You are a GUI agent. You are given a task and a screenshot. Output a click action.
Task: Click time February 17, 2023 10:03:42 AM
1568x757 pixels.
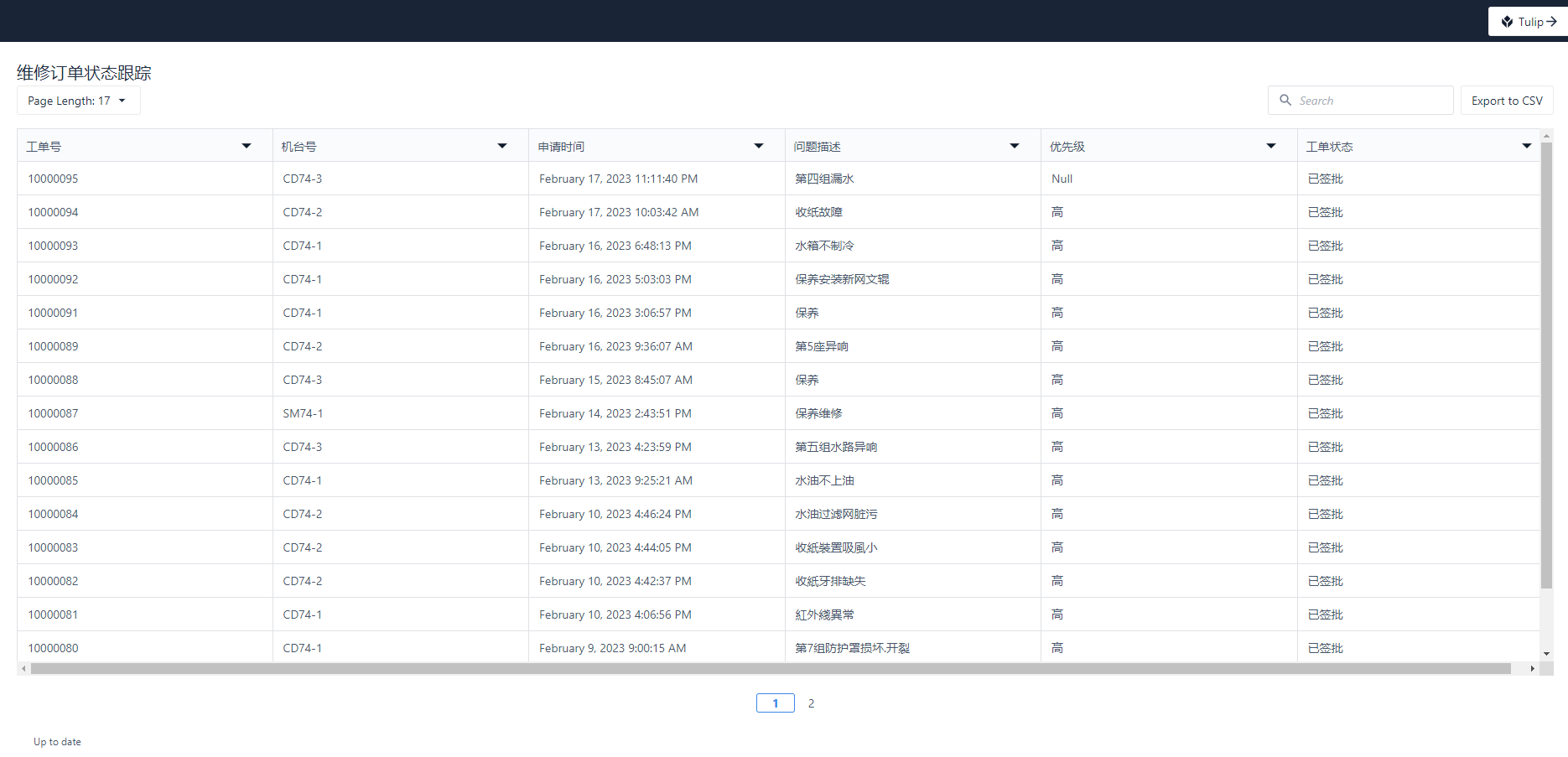(x=619, y=212)
